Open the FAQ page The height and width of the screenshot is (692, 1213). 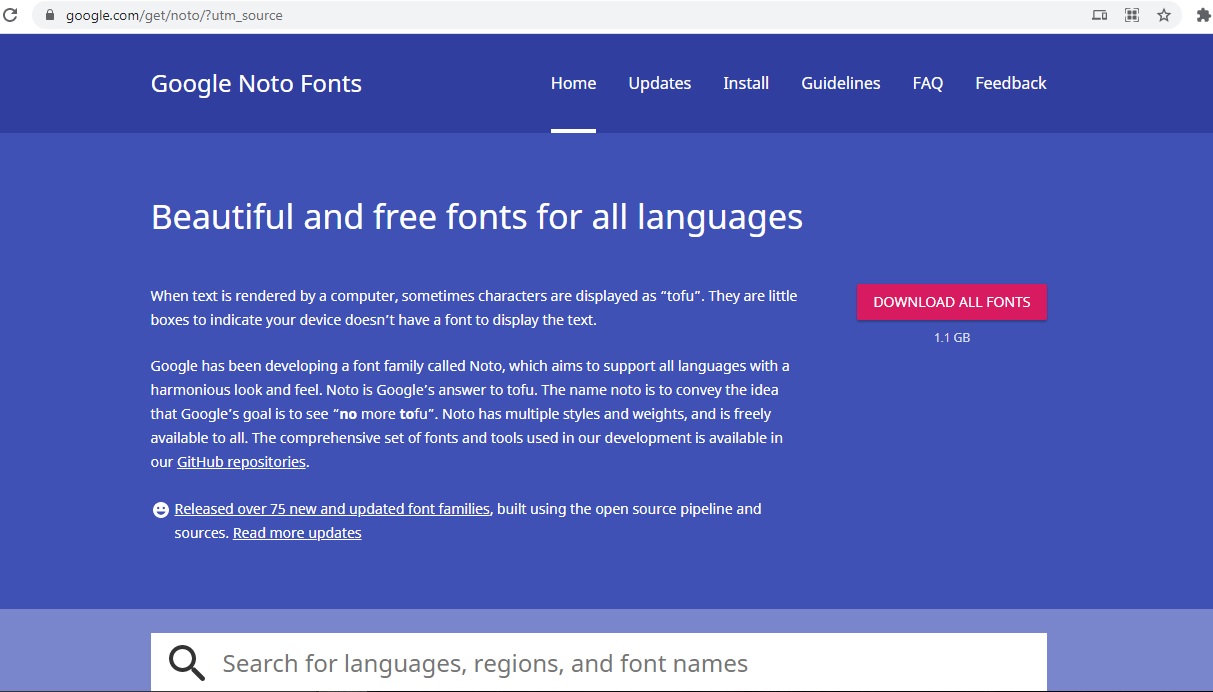coord(928,83)
